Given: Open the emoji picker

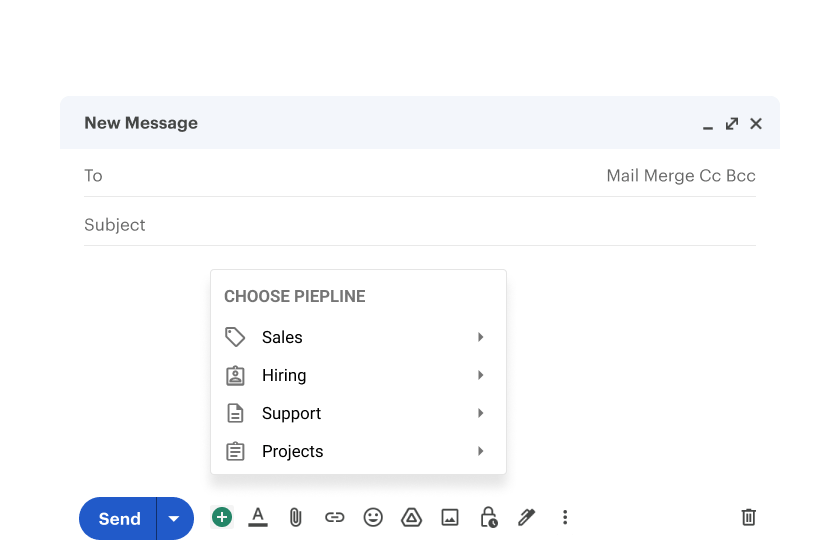Looking at the screenshot, I should [x=373, y=517].
